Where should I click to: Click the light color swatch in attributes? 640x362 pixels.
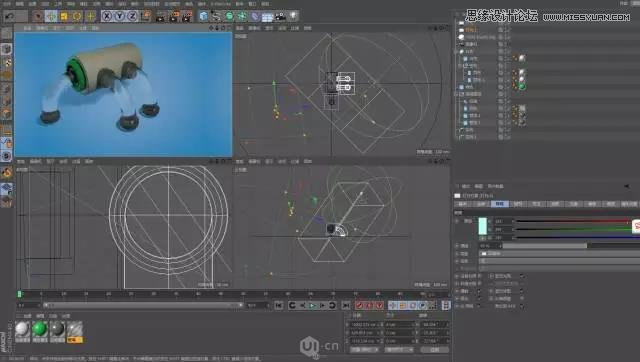(482, 226)
